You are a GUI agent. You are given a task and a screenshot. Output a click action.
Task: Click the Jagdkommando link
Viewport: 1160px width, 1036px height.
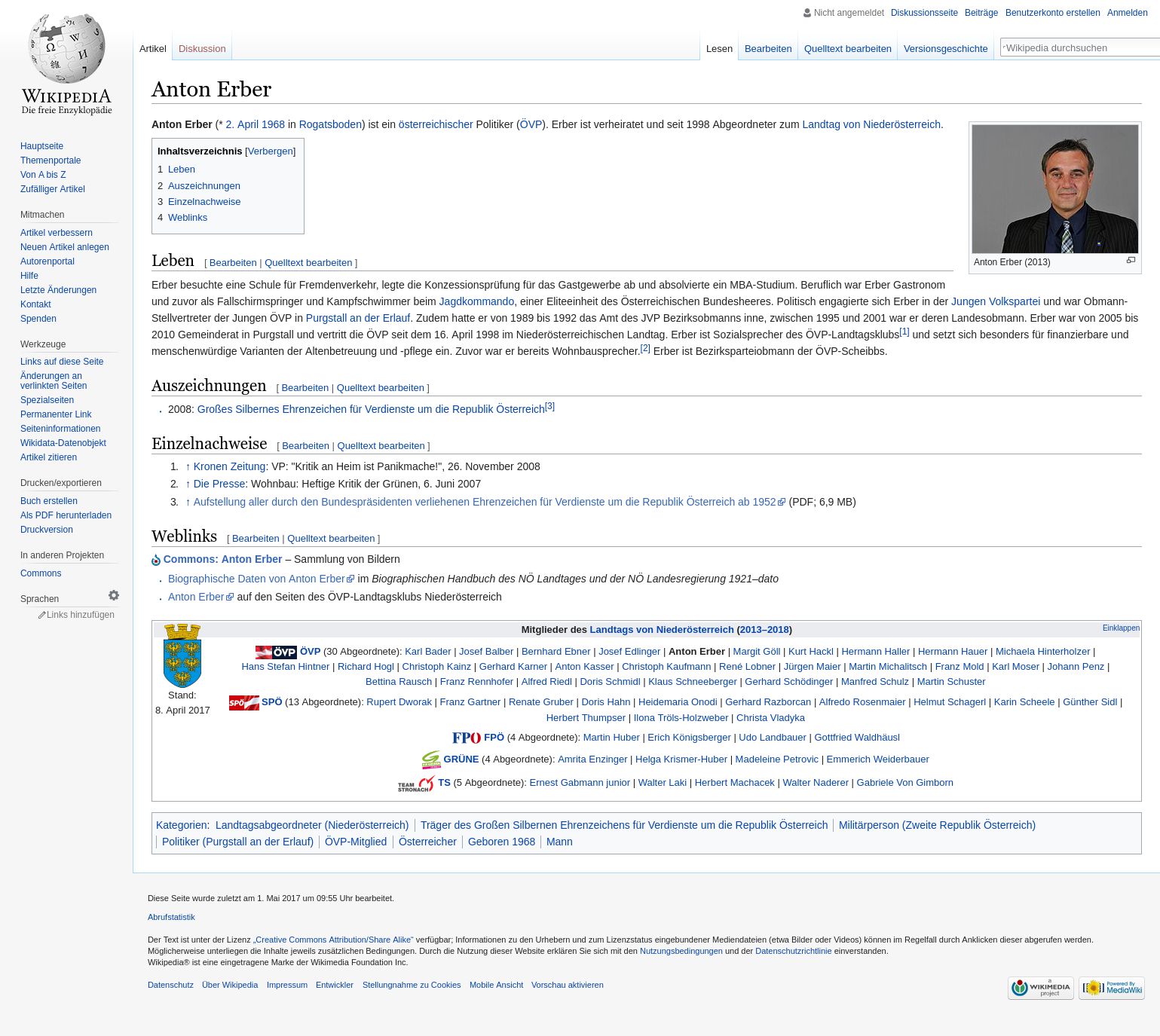click(x=476, y=301)
